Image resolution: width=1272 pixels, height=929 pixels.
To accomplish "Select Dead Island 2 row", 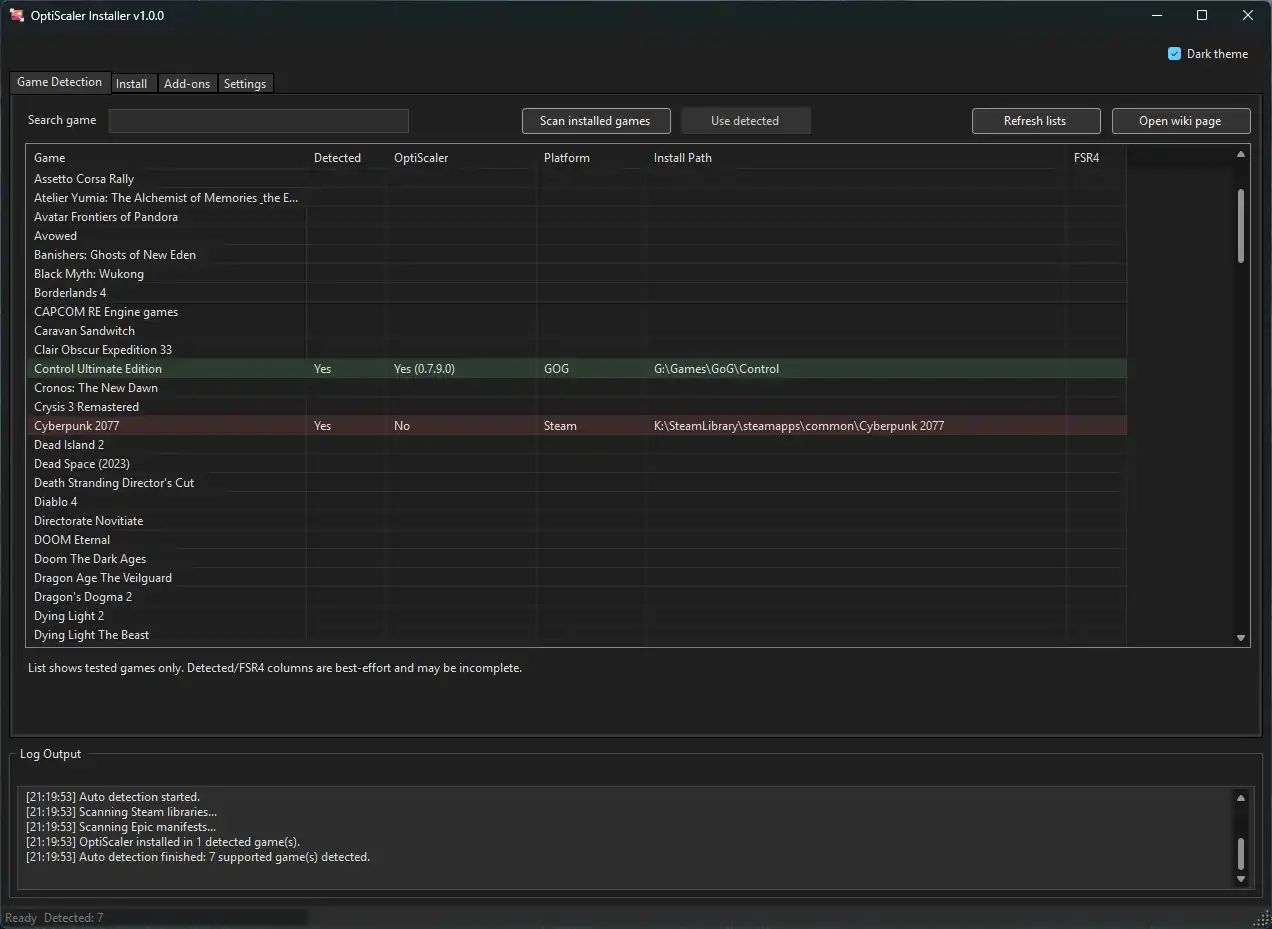I will 576,445.
